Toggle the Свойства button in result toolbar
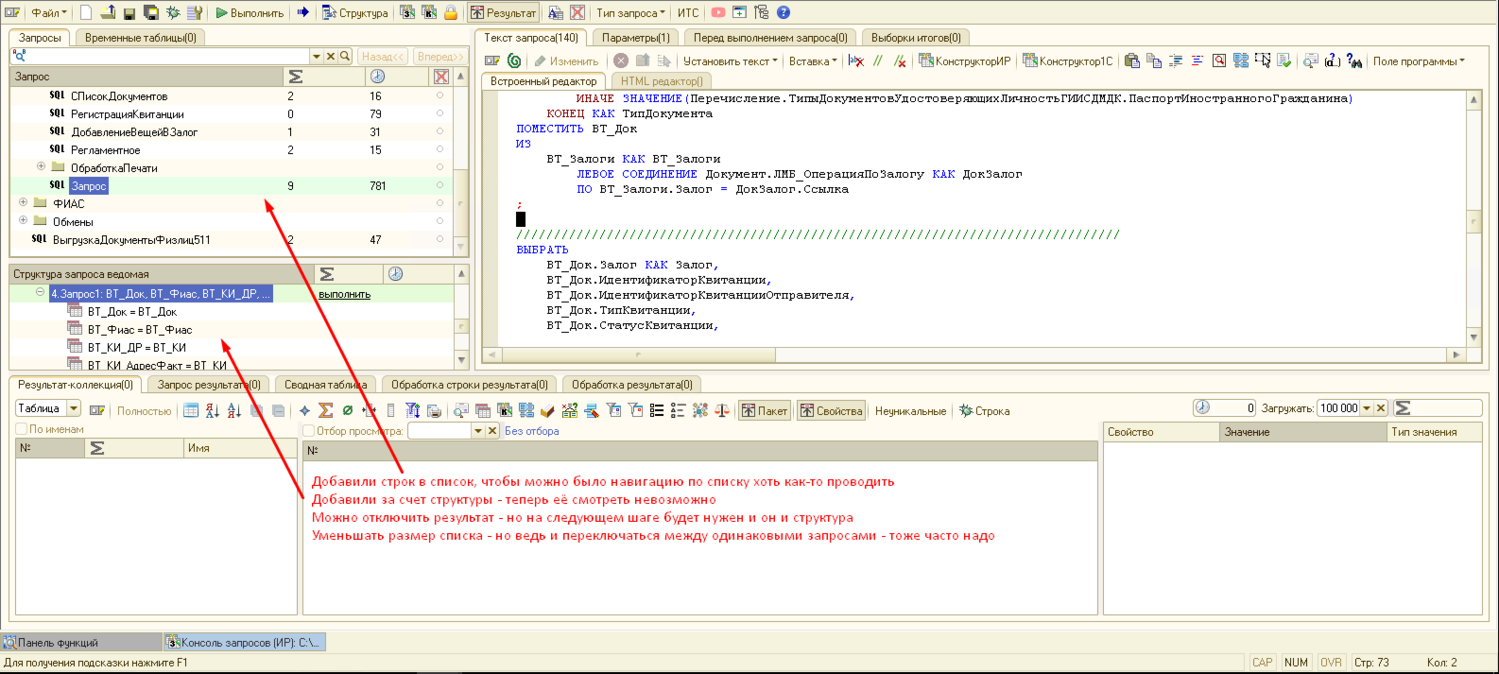The width and height of the screenshot is (1499, 674). click(830, 411)
